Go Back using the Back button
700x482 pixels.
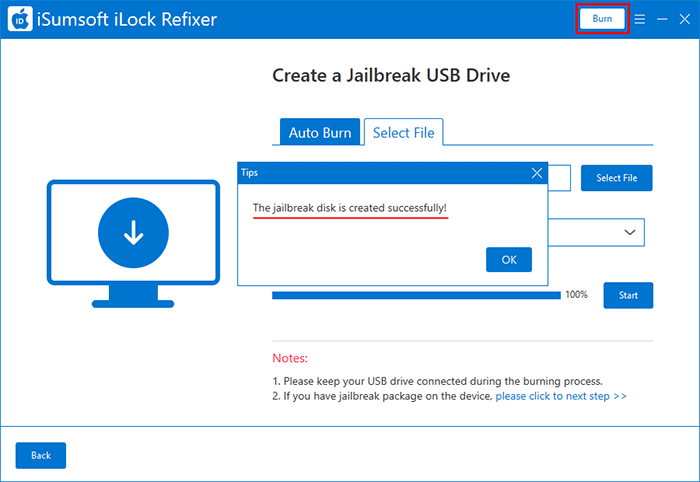point(41,456)
